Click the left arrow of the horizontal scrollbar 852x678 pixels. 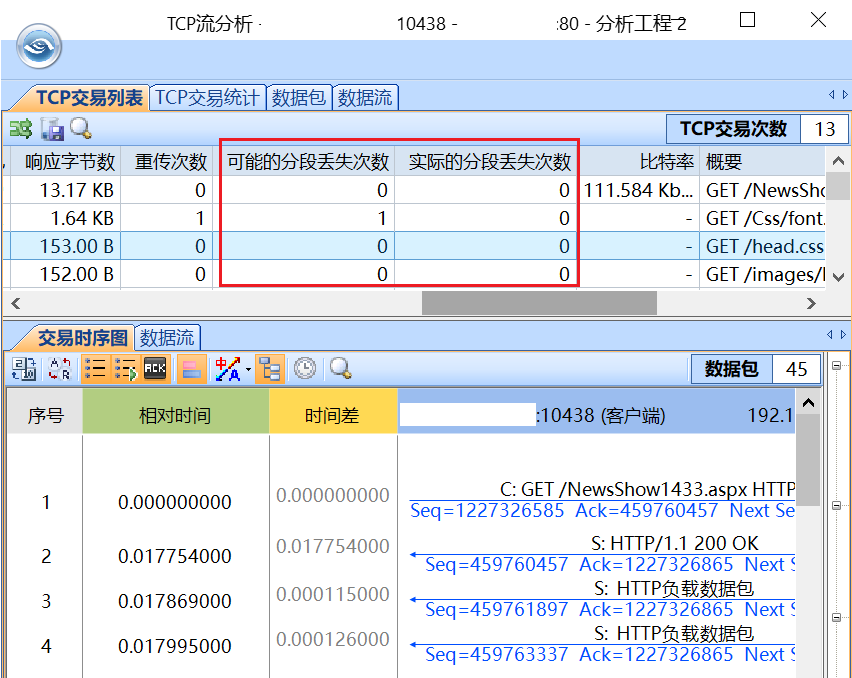14,303
